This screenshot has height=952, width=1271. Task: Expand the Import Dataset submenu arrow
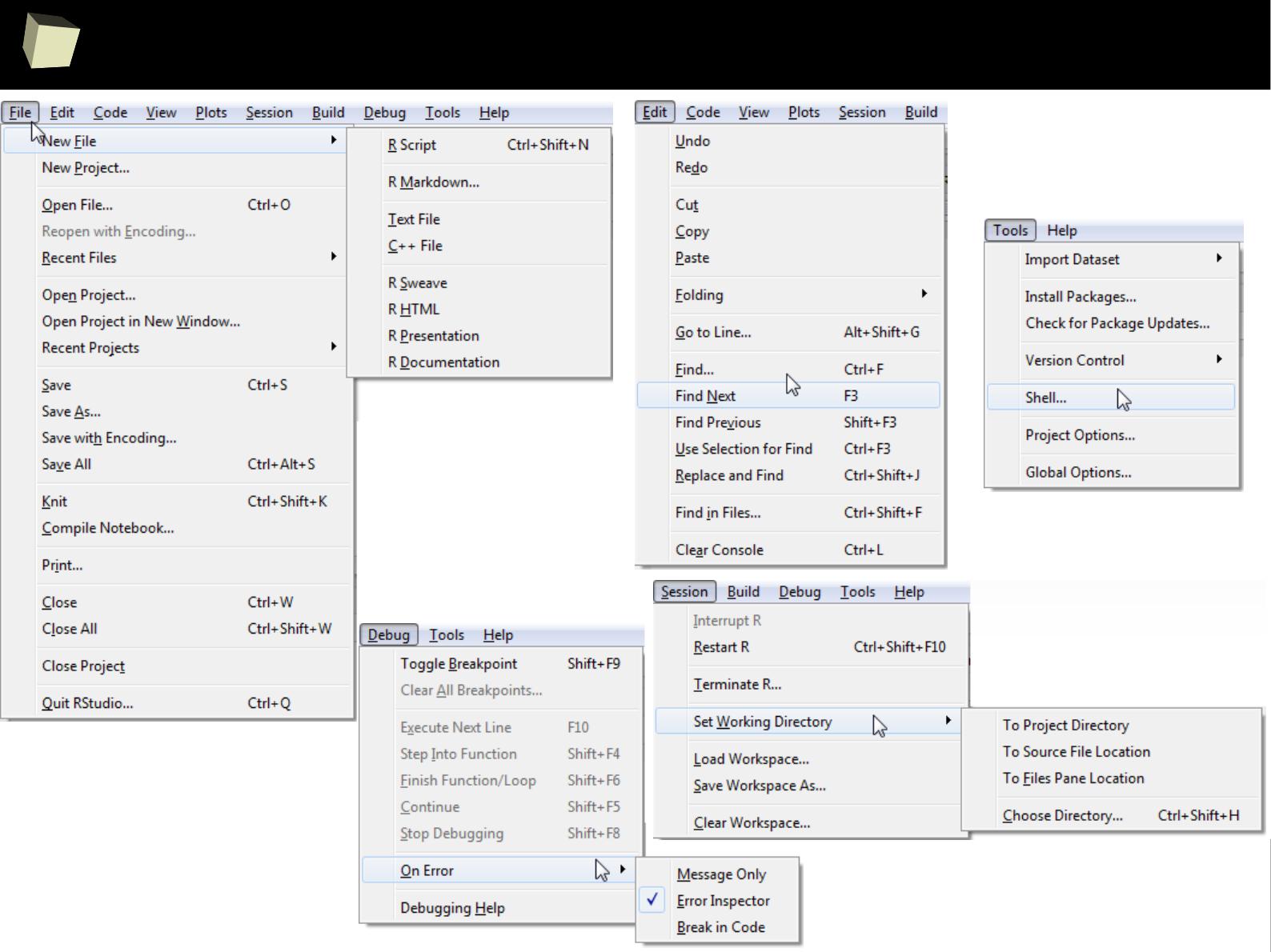pos(1219,258)
